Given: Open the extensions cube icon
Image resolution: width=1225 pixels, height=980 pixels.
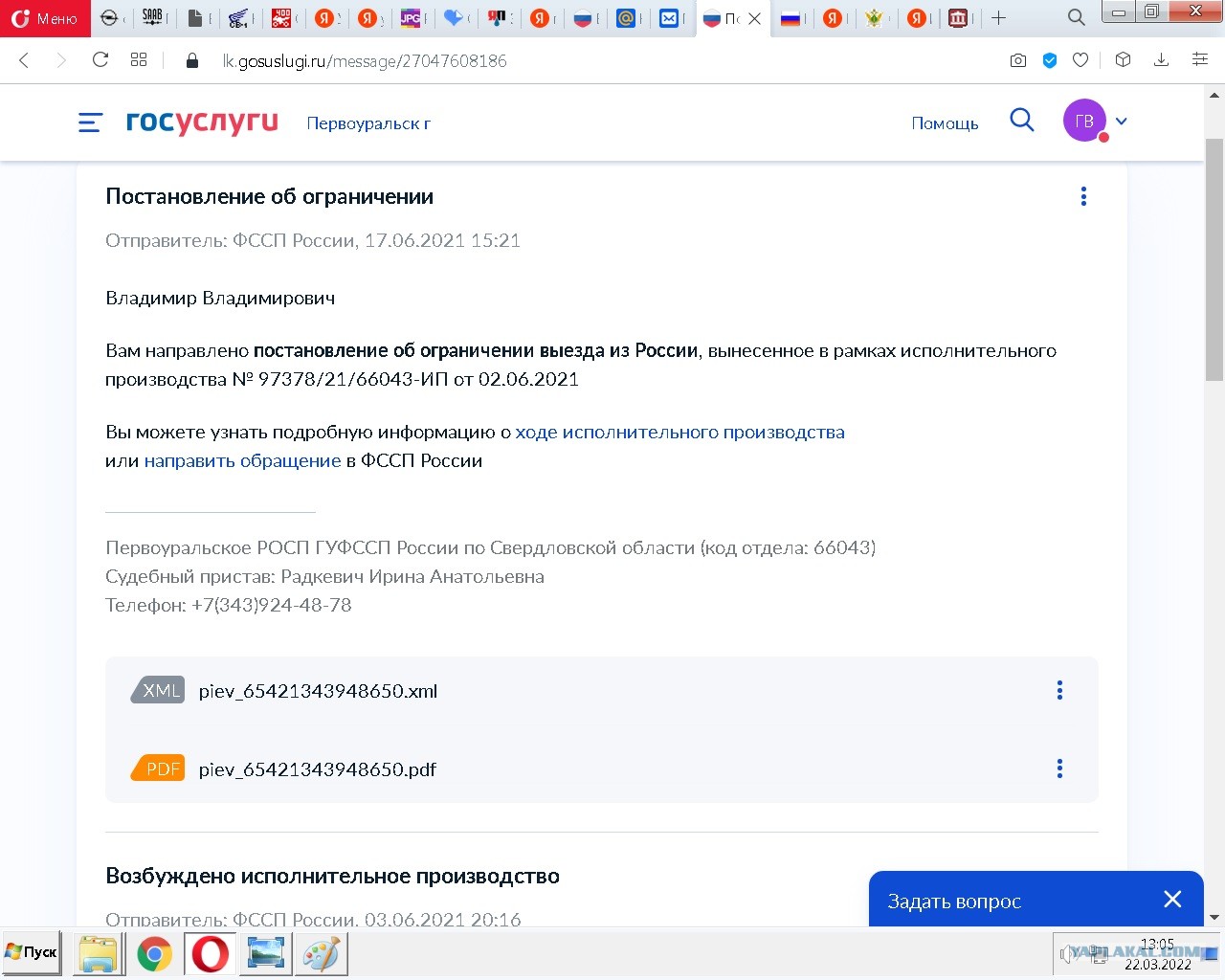Looking at the screenshot, I should point(1124,60).
